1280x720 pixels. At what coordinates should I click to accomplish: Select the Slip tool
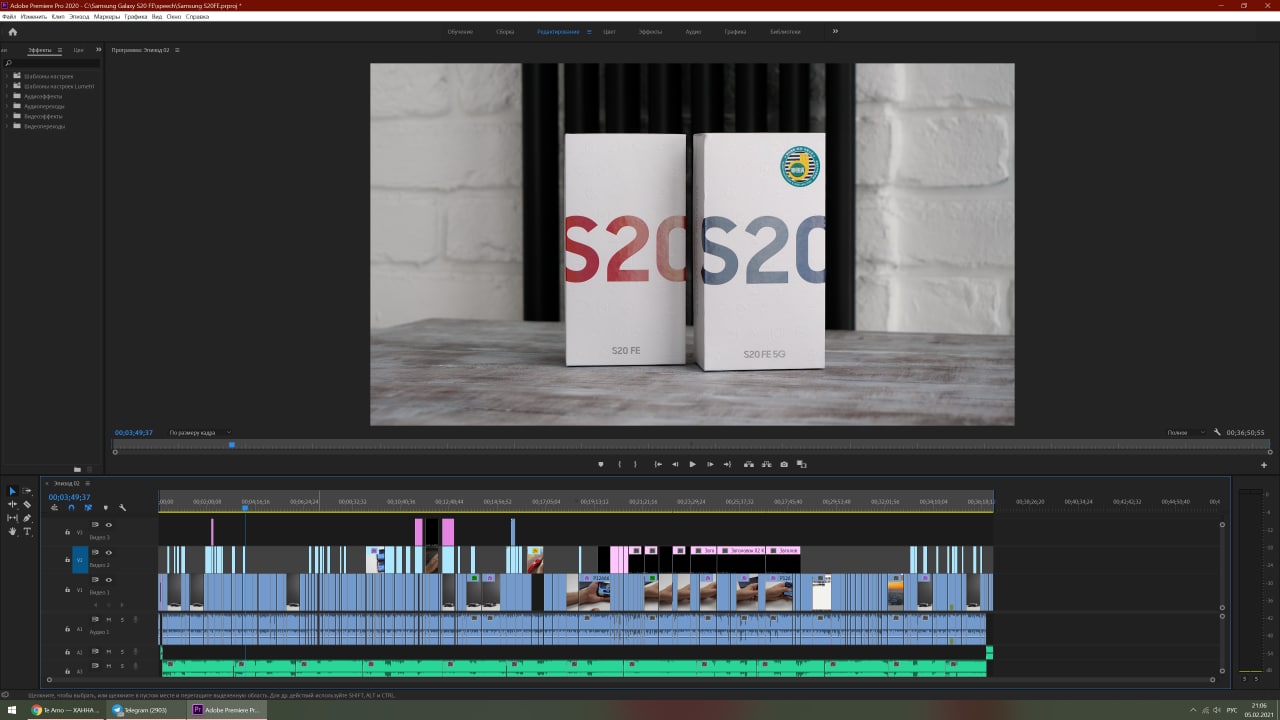[13, 518]
